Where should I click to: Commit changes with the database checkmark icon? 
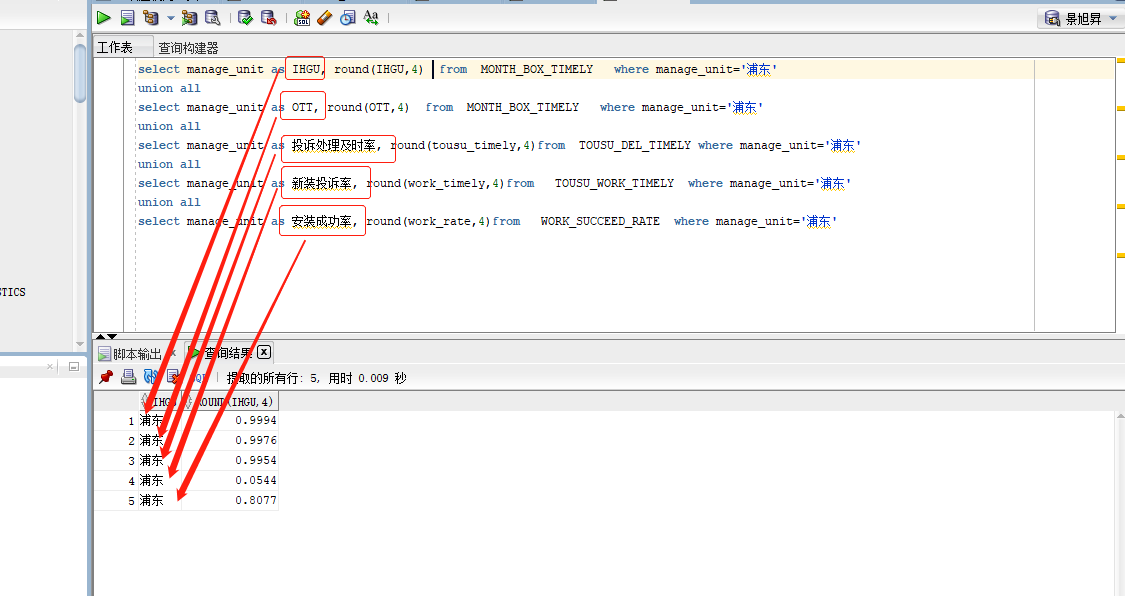point(245,18)
